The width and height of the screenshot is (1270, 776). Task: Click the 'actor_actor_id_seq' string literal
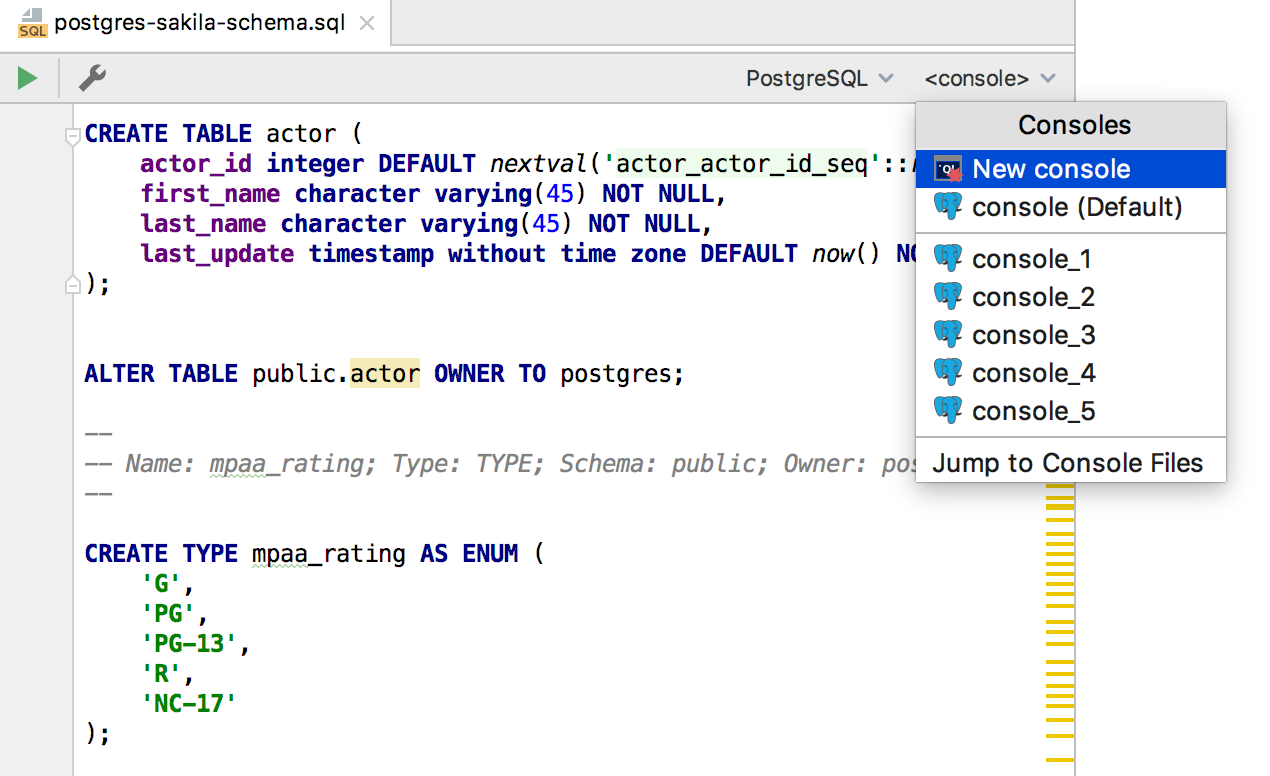(742, 164)
